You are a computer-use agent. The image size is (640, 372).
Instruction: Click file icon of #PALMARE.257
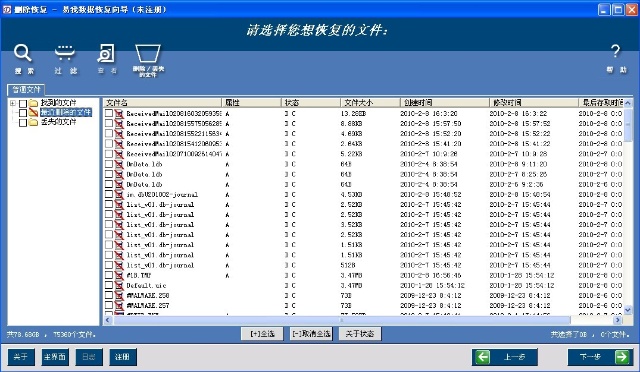pyautogui.click(x=119, y=305)
